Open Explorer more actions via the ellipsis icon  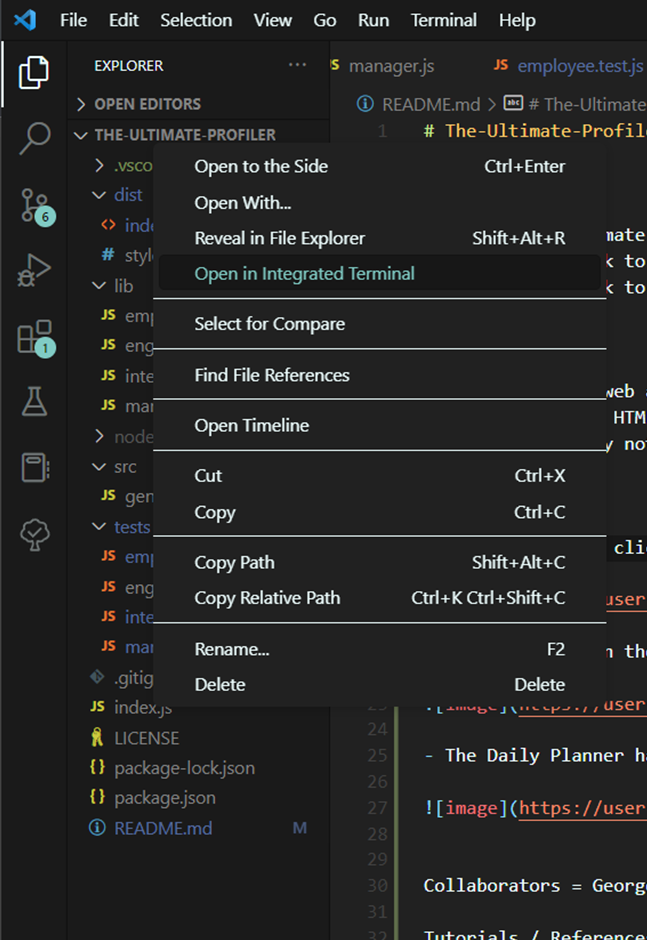click(x=297, y=64)
